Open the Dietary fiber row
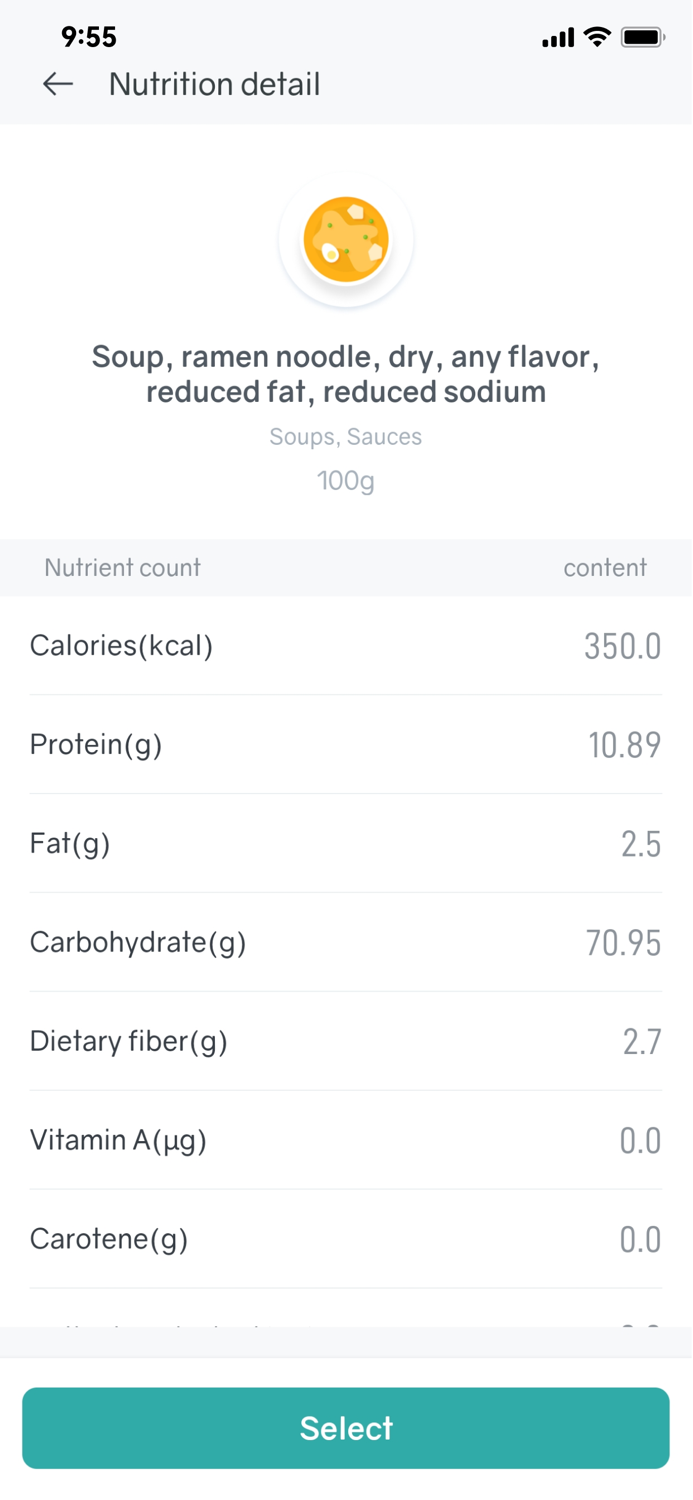Screen dimensions: 693x1500 346,1040
